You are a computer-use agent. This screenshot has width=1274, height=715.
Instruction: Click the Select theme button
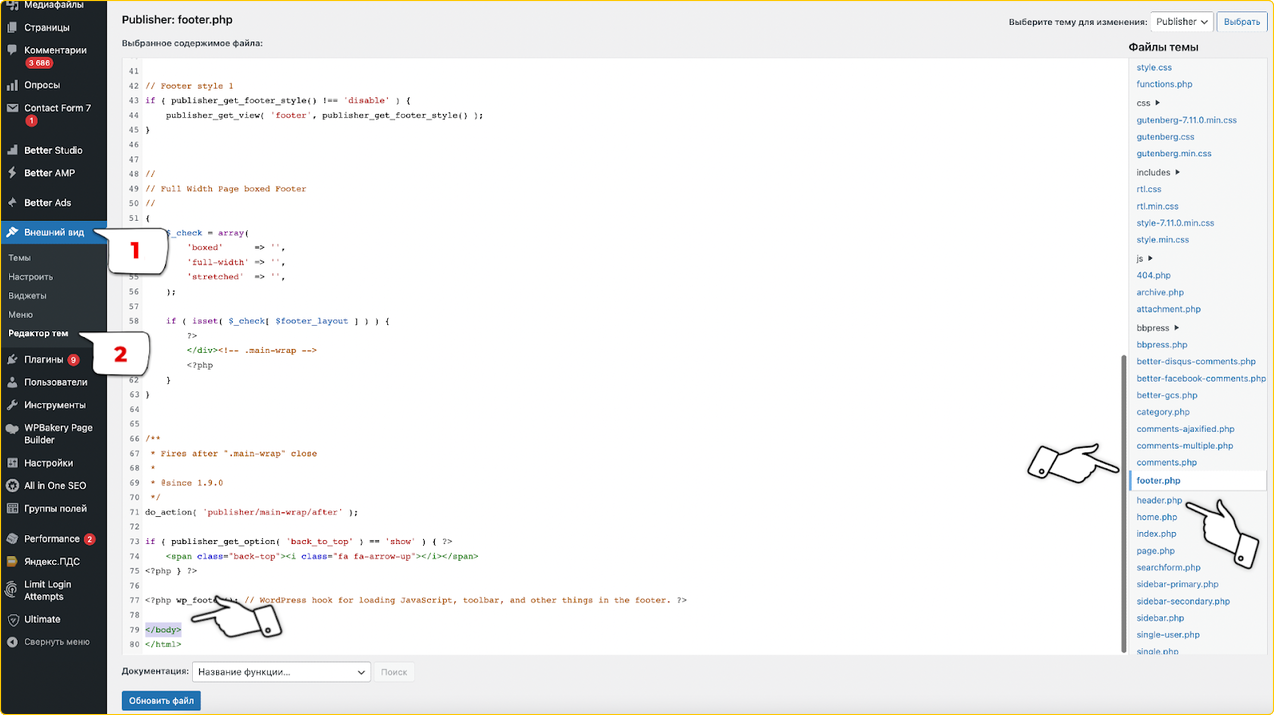(x=1242, y=21)
